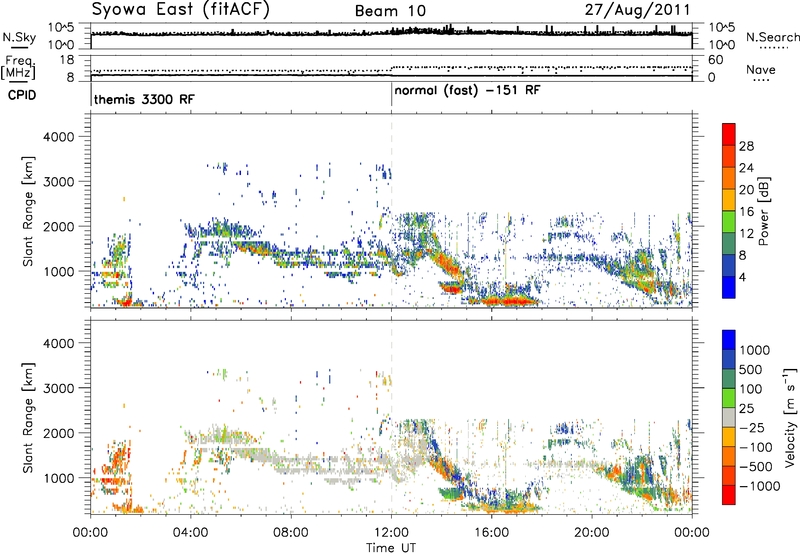Select the 'N.Search' legend label
Viewport: 800px width, 554px height.
pyautogui.click(x=773, y=37)
